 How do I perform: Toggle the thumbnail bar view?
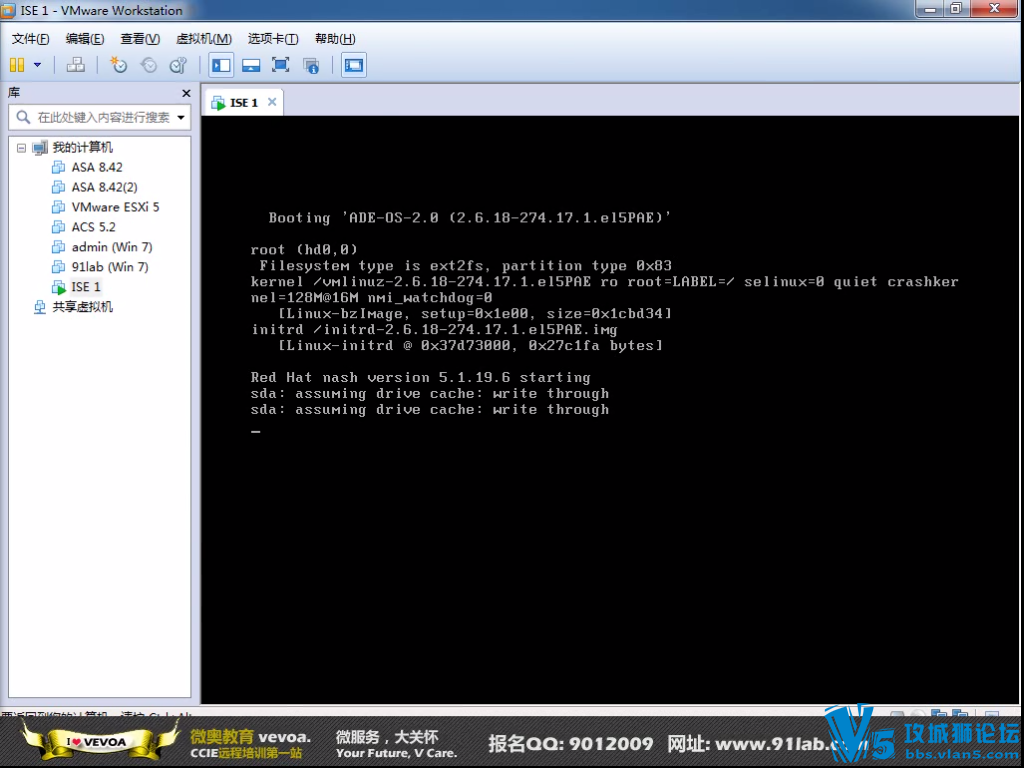(x=251, y=65)
